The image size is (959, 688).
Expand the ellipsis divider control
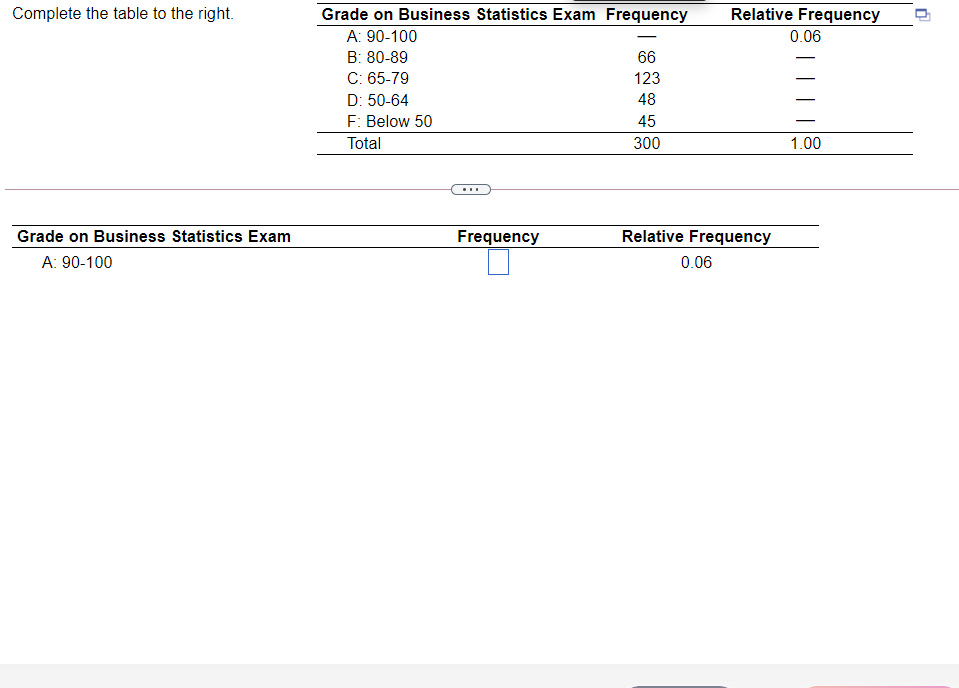coord(470,189)
